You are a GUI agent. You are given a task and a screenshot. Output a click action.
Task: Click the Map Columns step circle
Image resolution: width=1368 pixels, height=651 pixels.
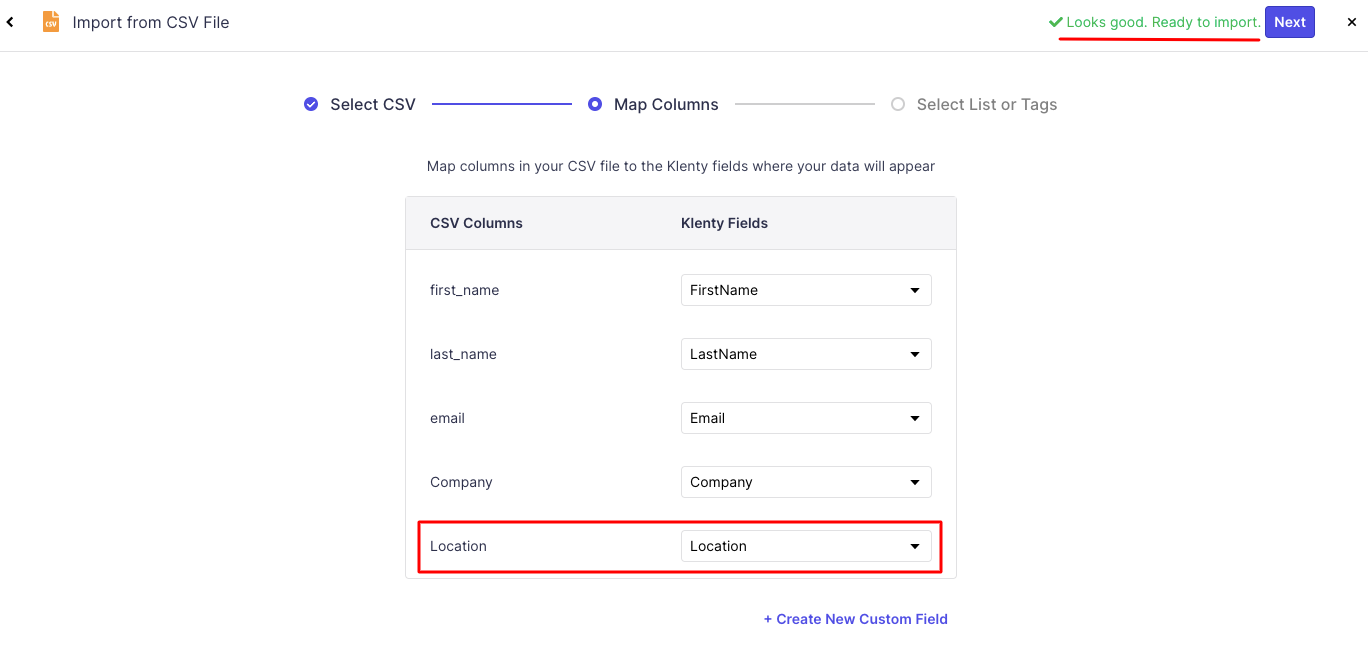pyautogui.click(x=595, y=104)
